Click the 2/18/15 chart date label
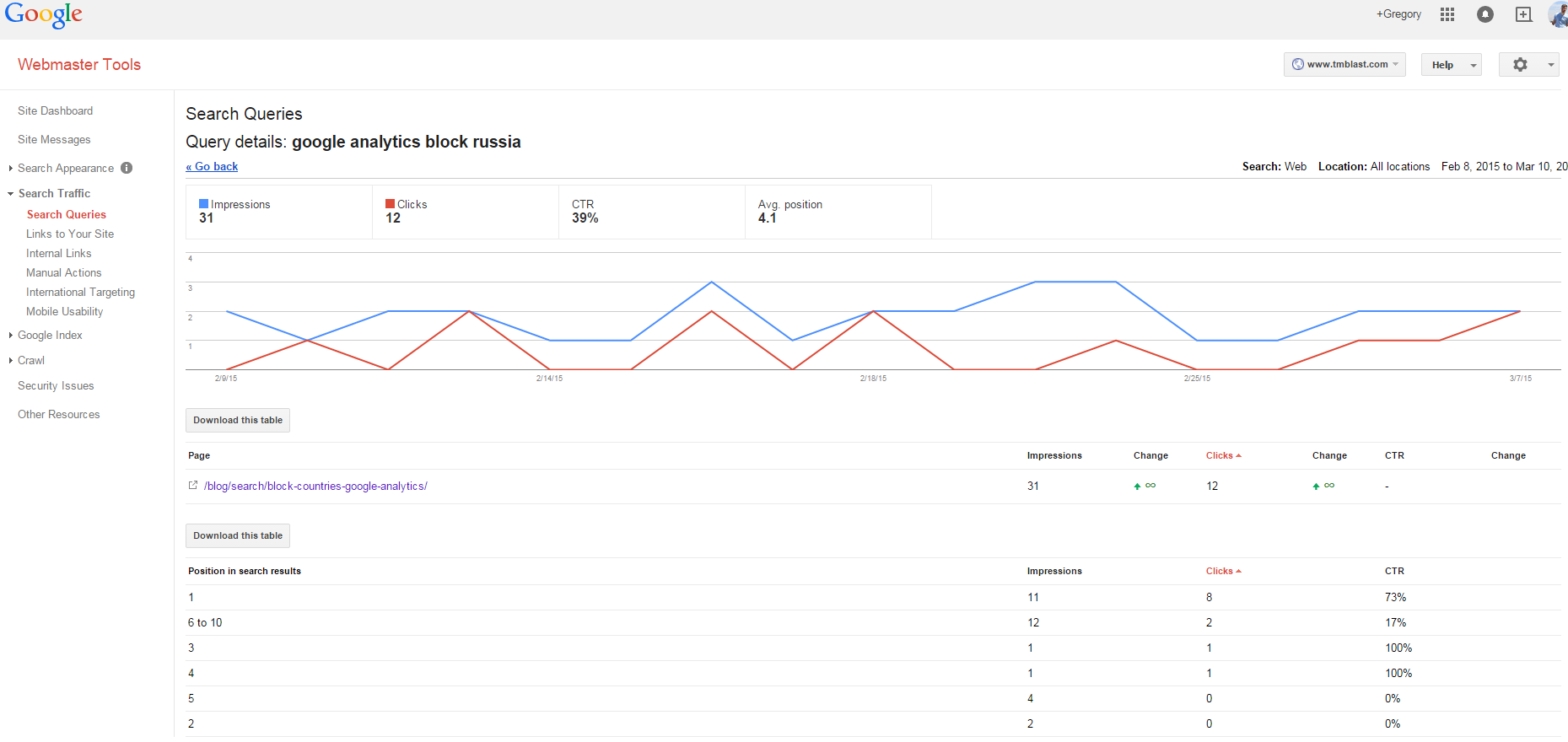This screenshot has width=1568, height=742. [873, 379]
